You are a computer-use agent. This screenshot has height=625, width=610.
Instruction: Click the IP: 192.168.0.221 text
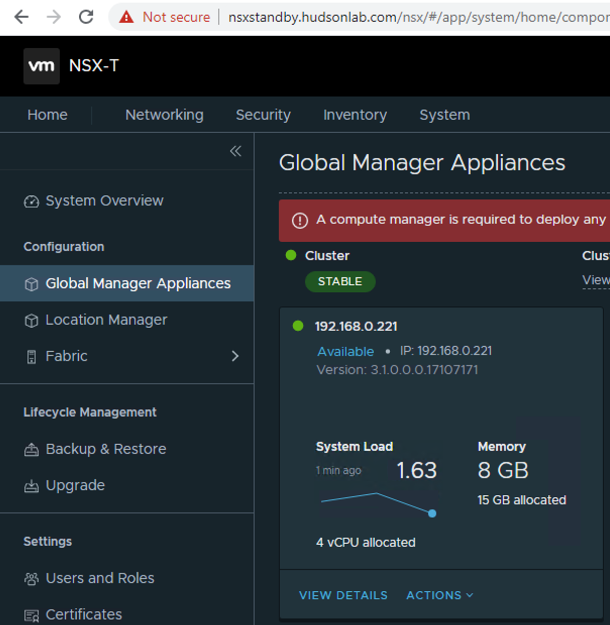(446, 351)
